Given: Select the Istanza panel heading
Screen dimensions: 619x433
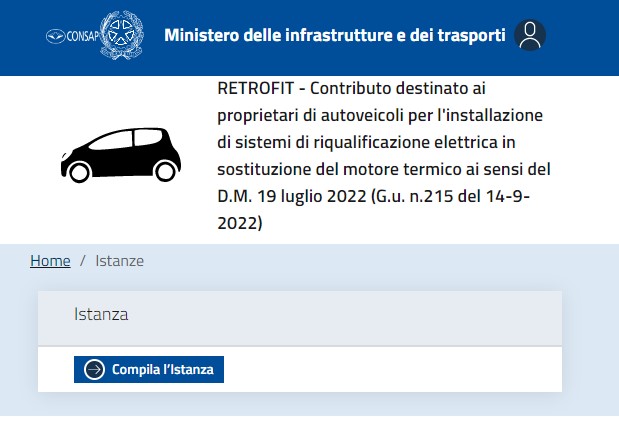Looking at the screenshot, I should 101,314.
